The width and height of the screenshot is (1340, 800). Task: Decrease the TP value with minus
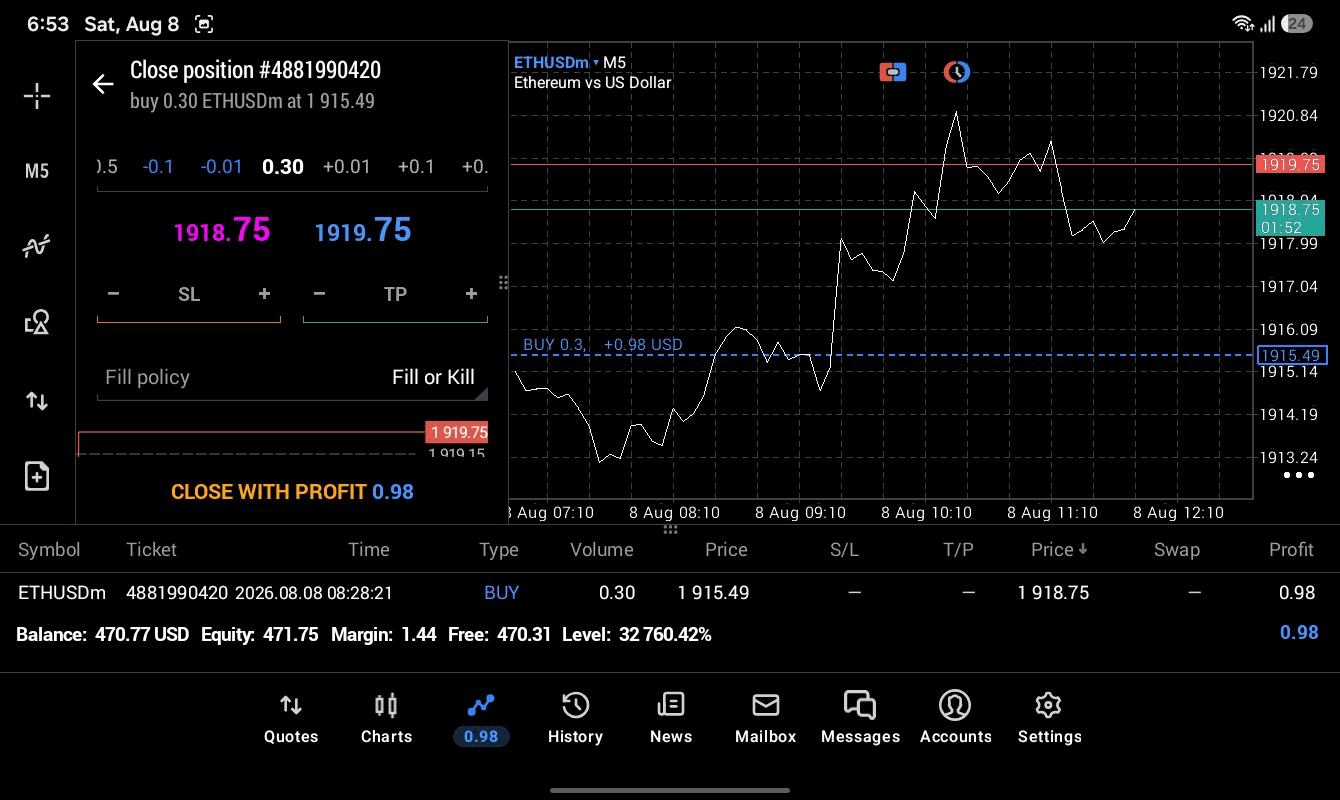(x=319, y=294)
